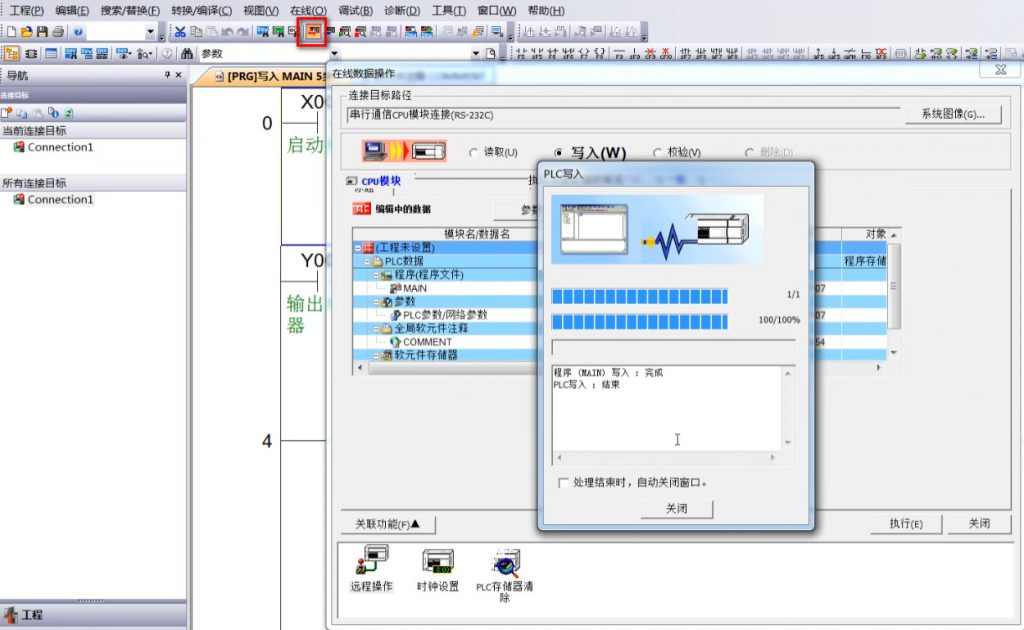Select COMMENT in the data list
This screenshot has height=630, width=1024.
click(427, 342)
